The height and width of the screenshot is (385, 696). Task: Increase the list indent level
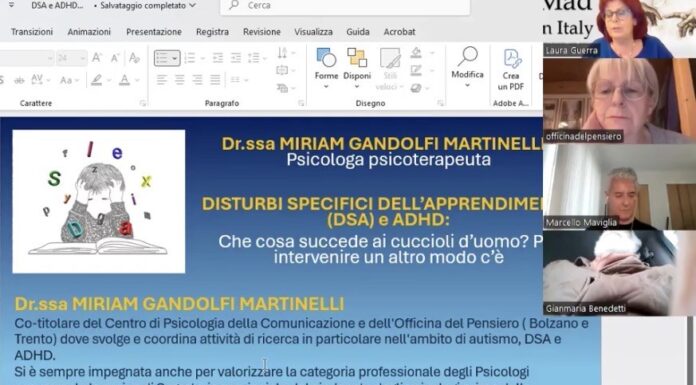point(236,58)
